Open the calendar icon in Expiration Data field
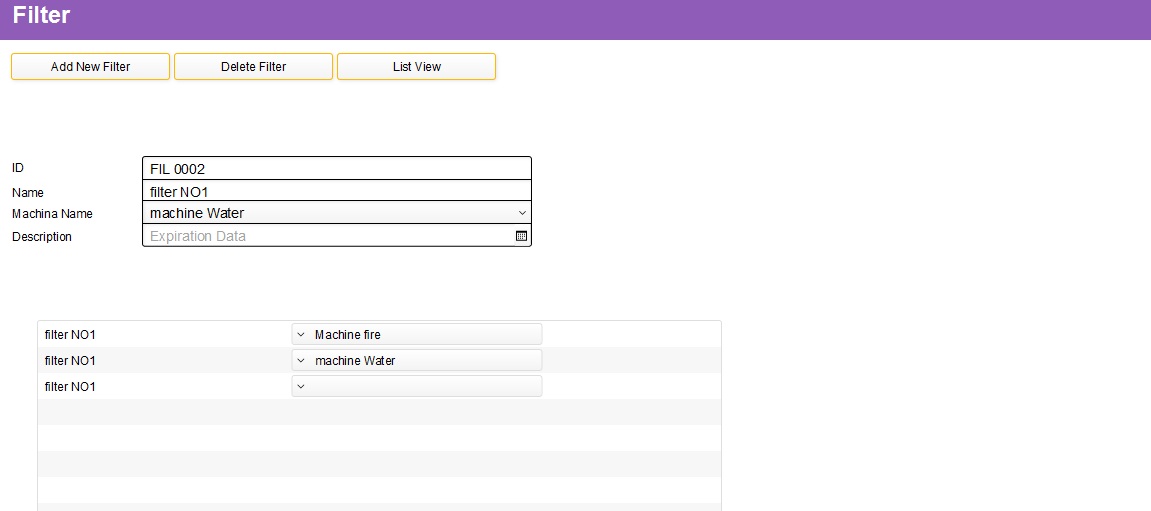Screen dimensions: 1151x511 point(521,236)
